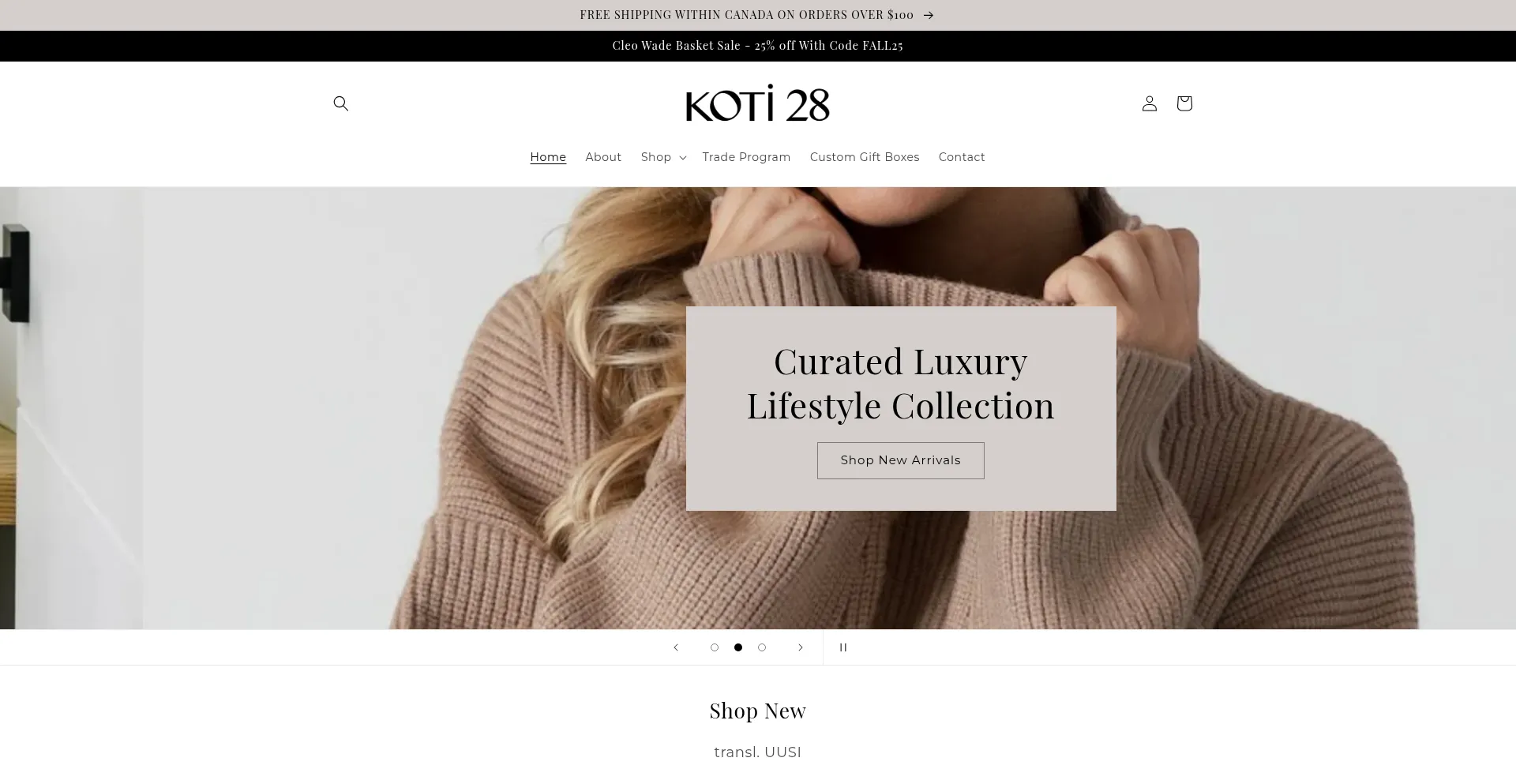The image size is (1516, 784).
Task: Select the first slide dot
Action: pyautogui.click(x=715, y=647)
